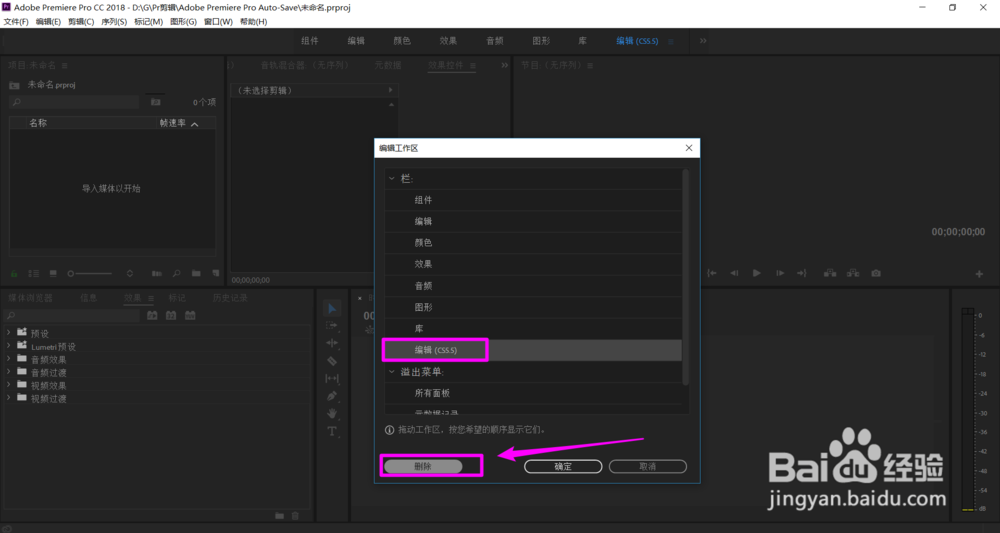Click the project panel search field

click(x=75, y=102)
